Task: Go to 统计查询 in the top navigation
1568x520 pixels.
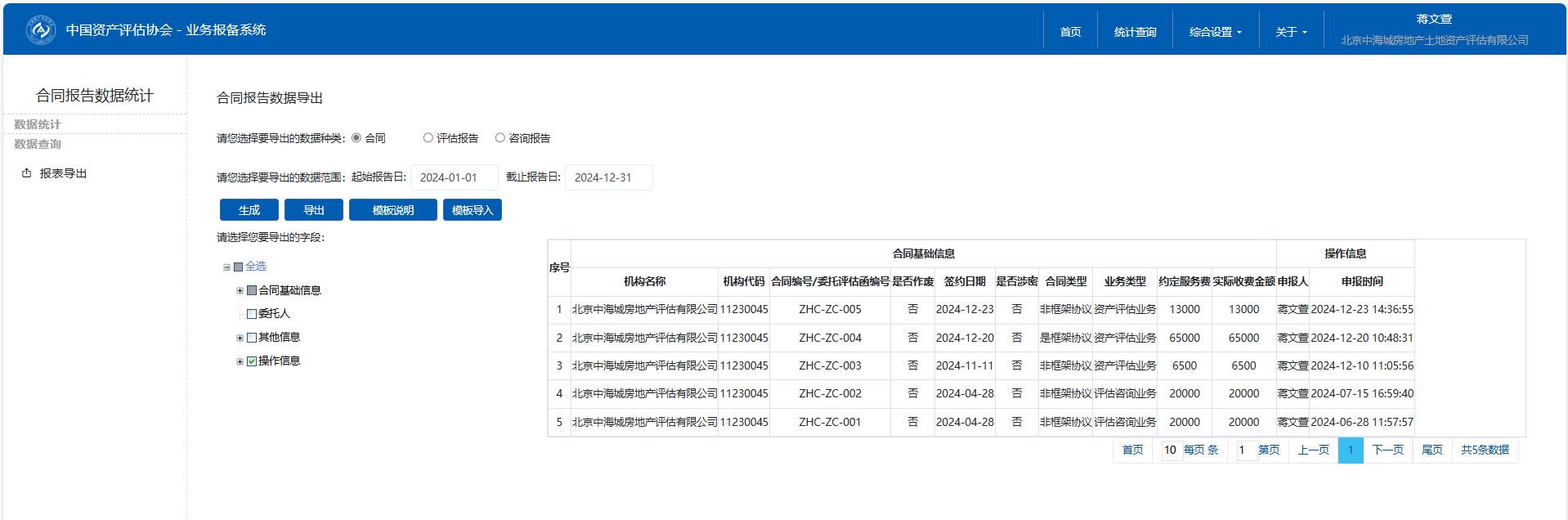Action: click(x=1135, y=32)
